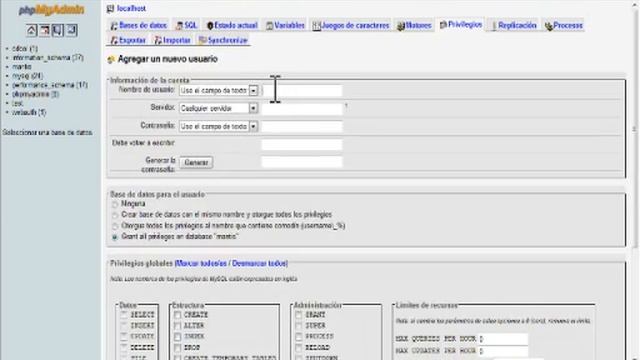Click the last icon under the phpMyAdmin logo
The image size is (640, 360).
(71, 30)
